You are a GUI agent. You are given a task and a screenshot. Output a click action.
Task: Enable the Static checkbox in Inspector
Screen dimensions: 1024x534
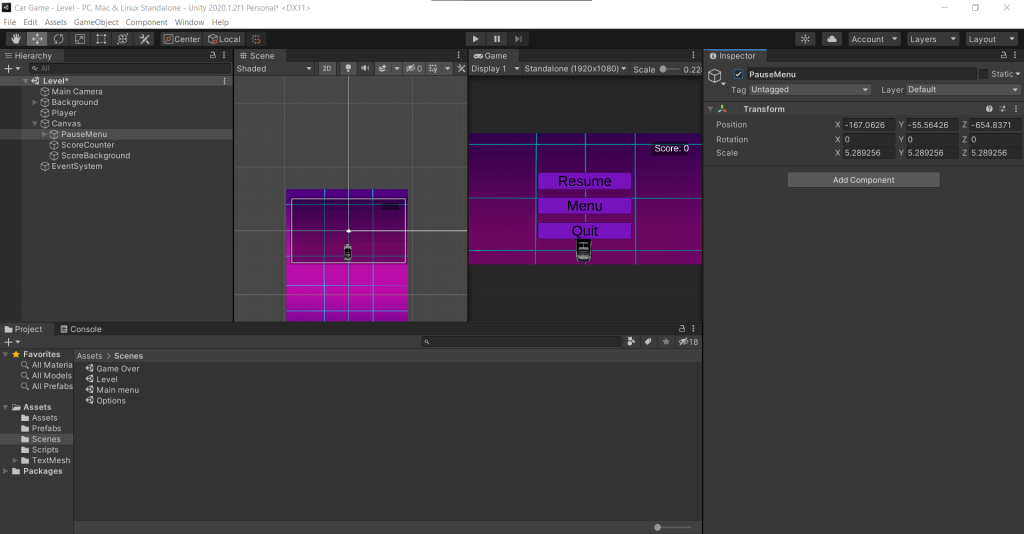pos(983,75)
